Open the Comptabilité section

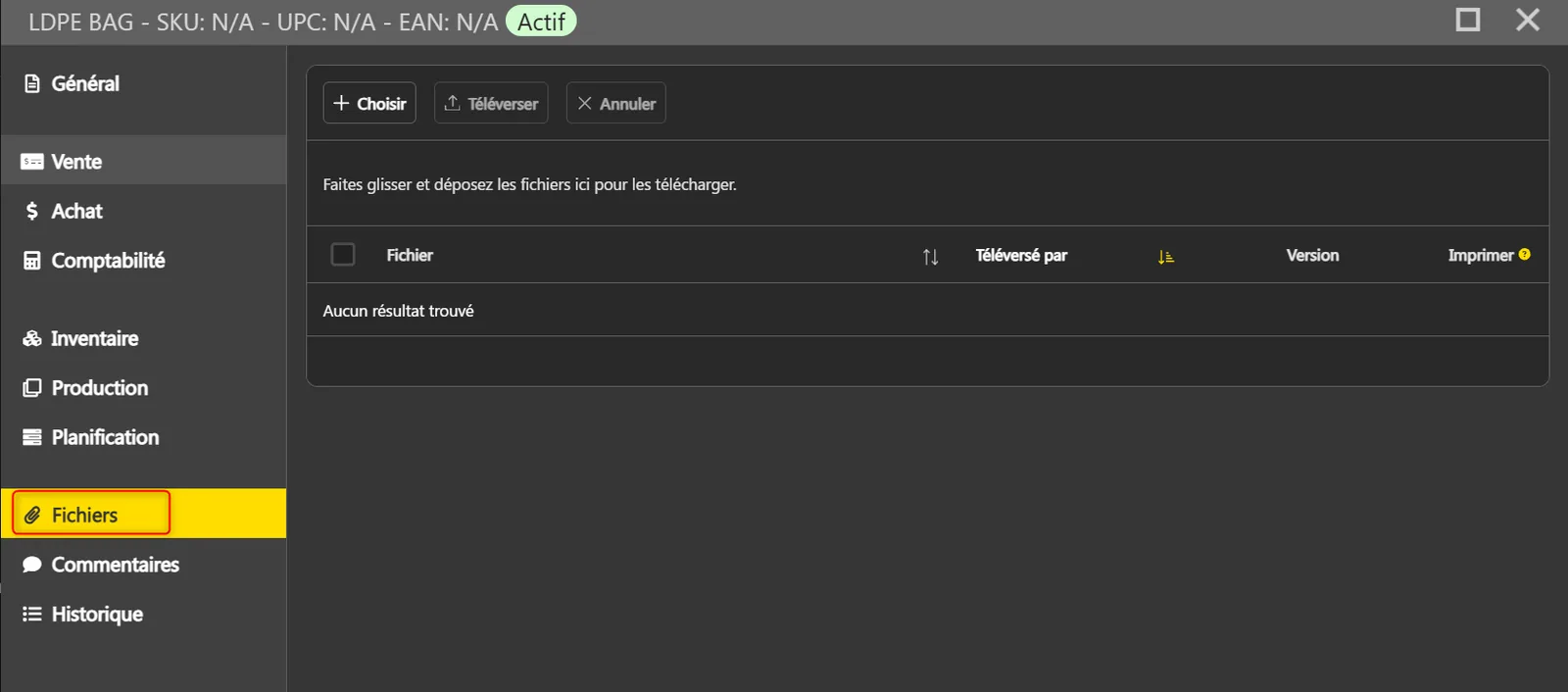pos(143,261)
